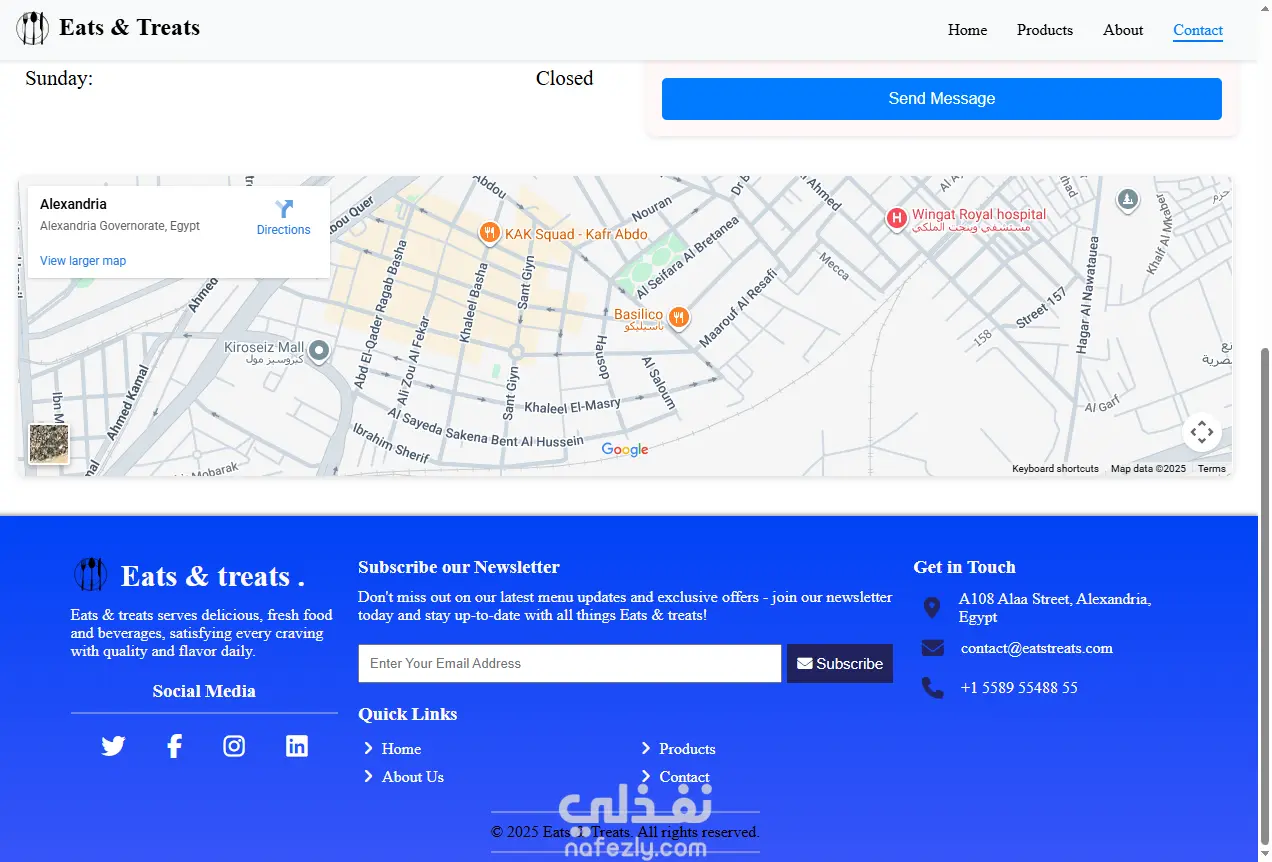Follow the About Us quick link

413,777
